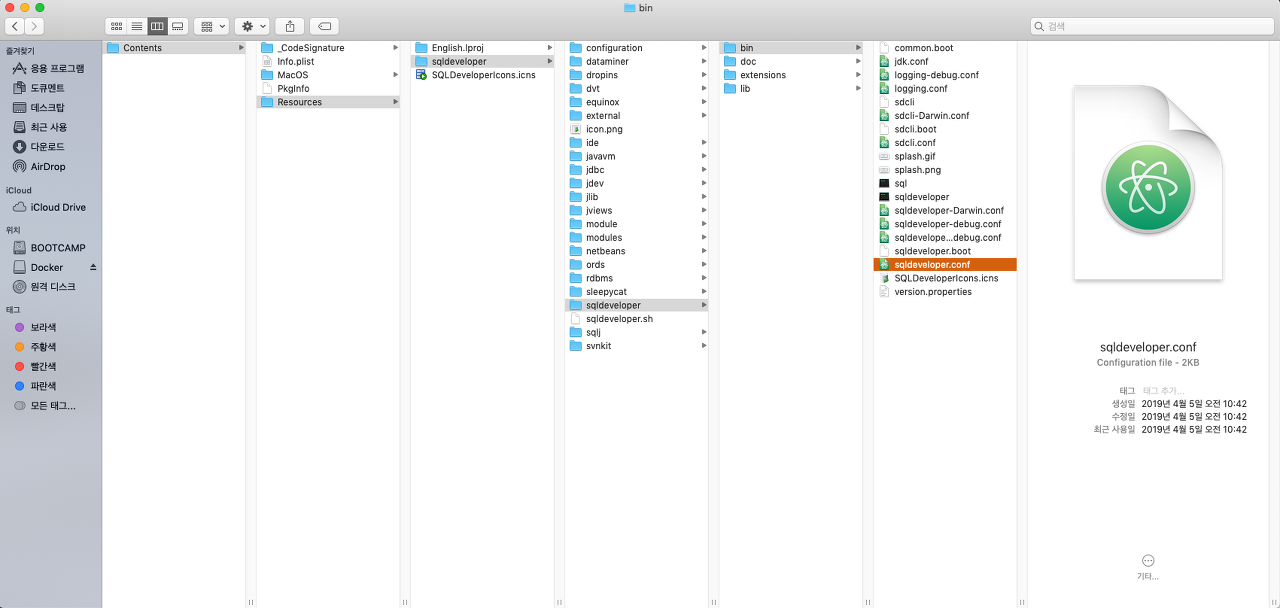Click the share toolbar button
Viewport: 1280px width, 608px height.
pos(290,26)
